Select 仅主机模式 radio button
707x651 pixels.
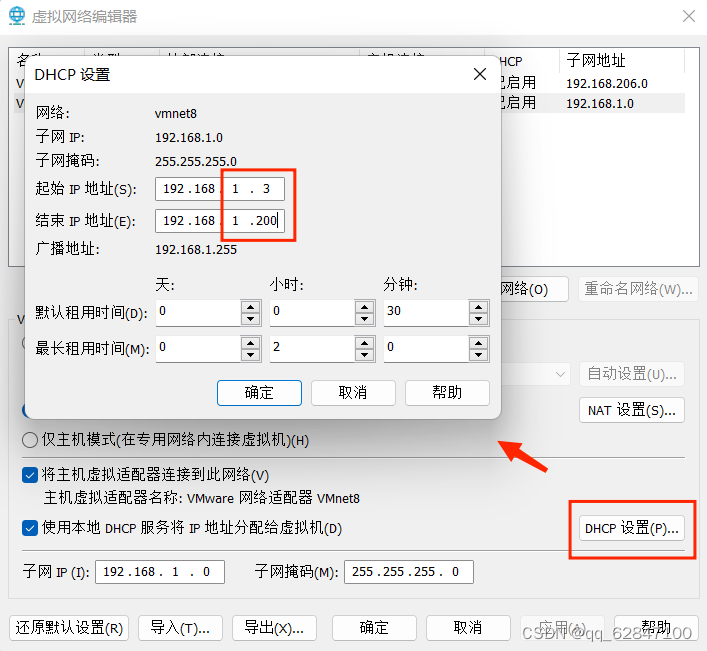click(30, 440)
